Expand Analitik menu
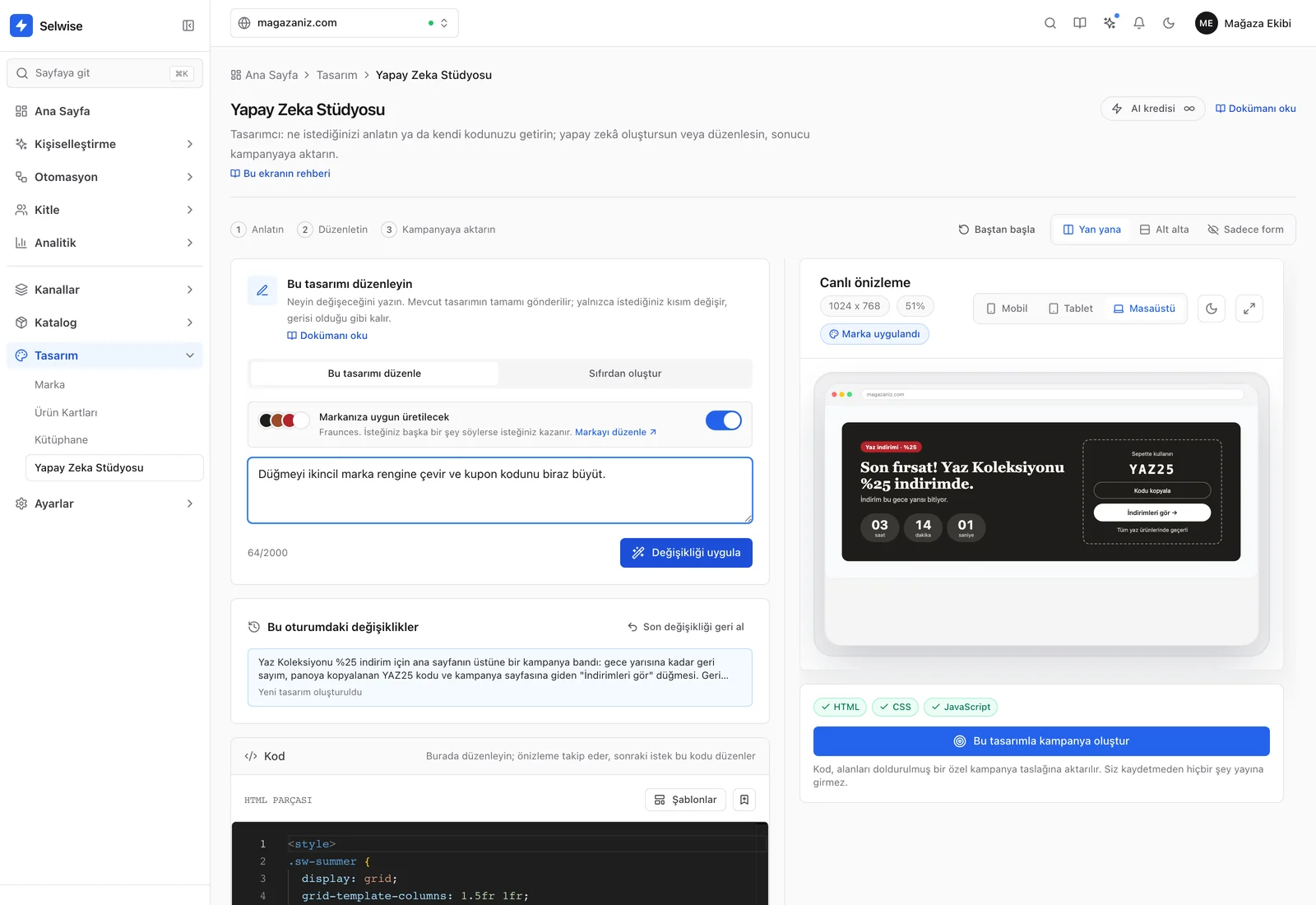The image size is (1316, 905). tap(105, 243)
